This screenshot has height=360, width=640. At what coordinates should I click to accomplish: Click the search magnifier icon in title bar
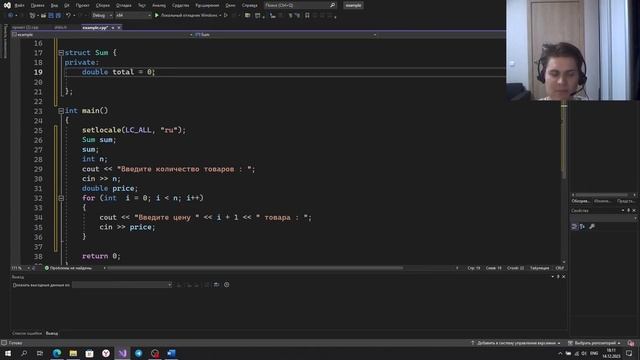point(333,5)
